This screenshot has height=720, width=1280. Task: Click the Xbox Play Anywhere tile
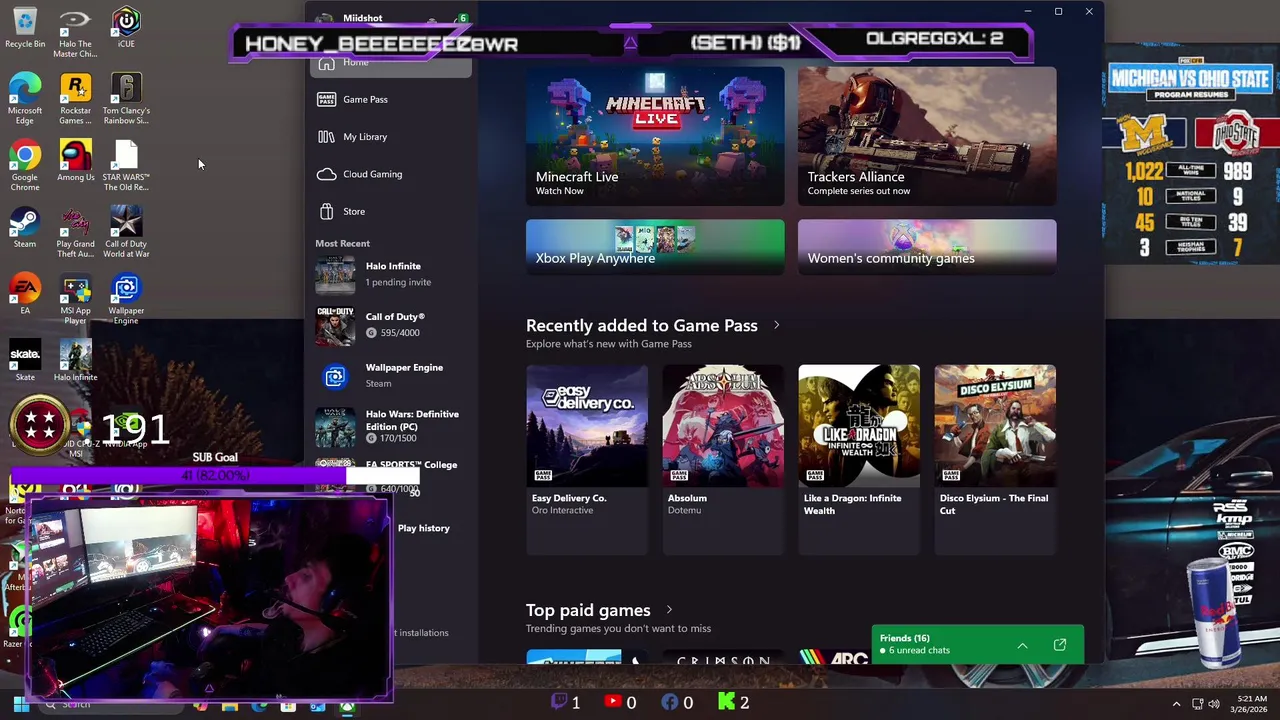pyautogui.click(x=655, y=246)
